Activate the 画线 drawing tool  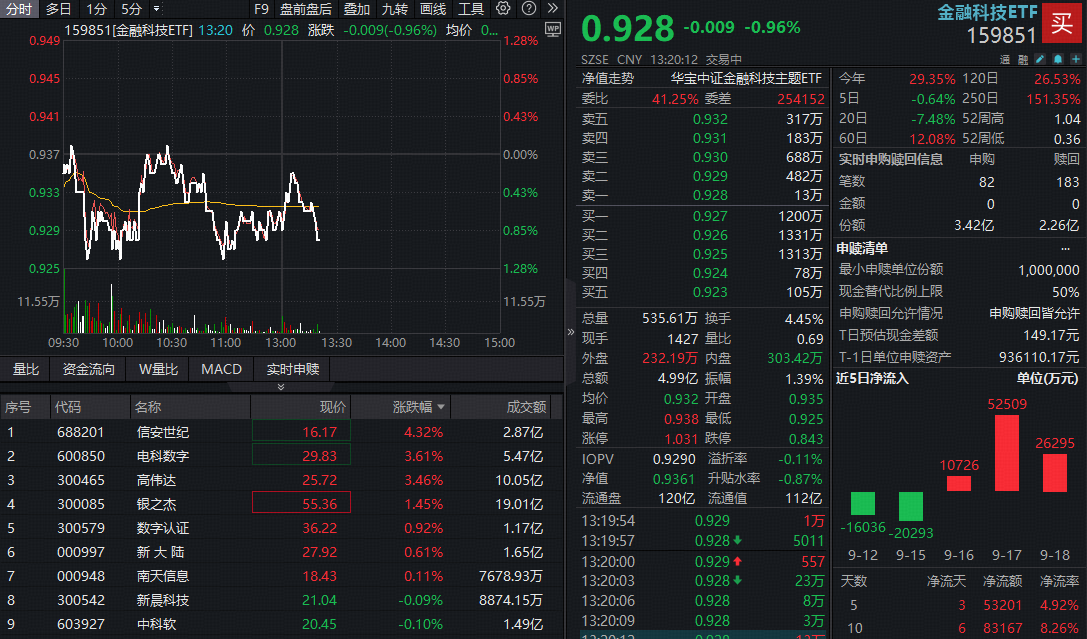pos(432,8)
